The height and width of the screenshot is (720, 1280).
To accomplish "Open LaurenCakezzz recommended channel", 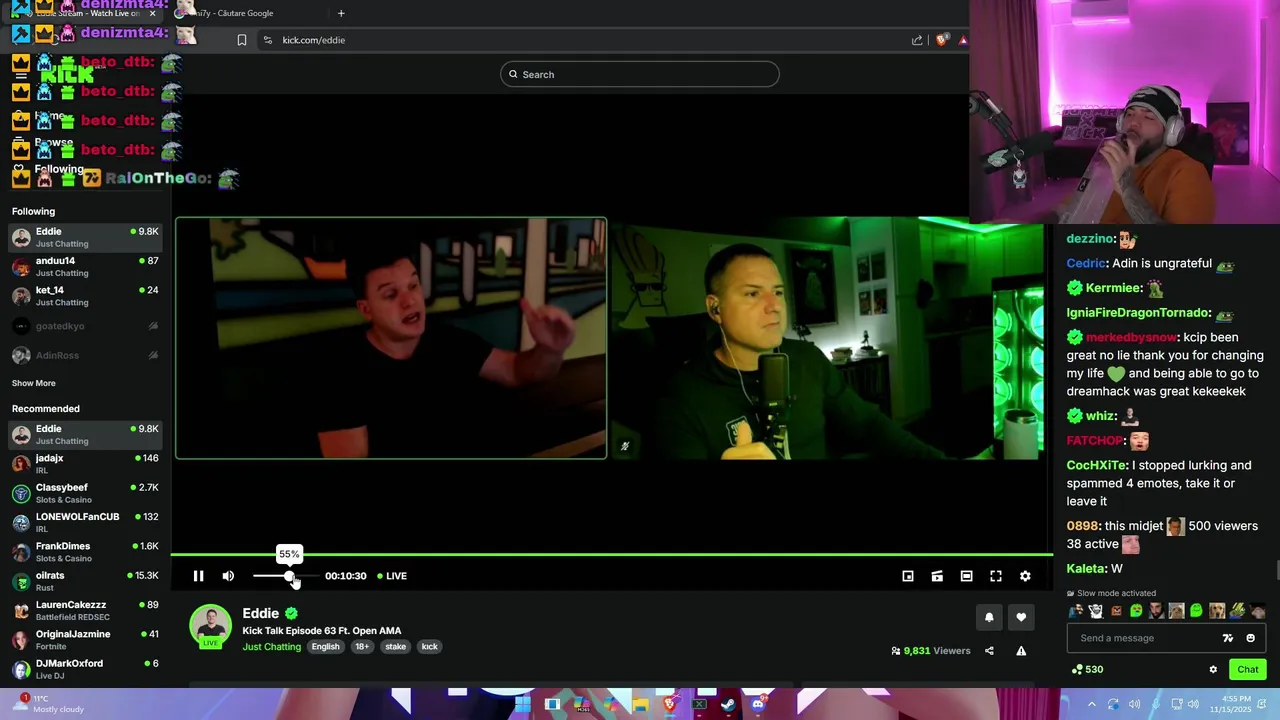I will pyautogui.click(x=85, y=610).
